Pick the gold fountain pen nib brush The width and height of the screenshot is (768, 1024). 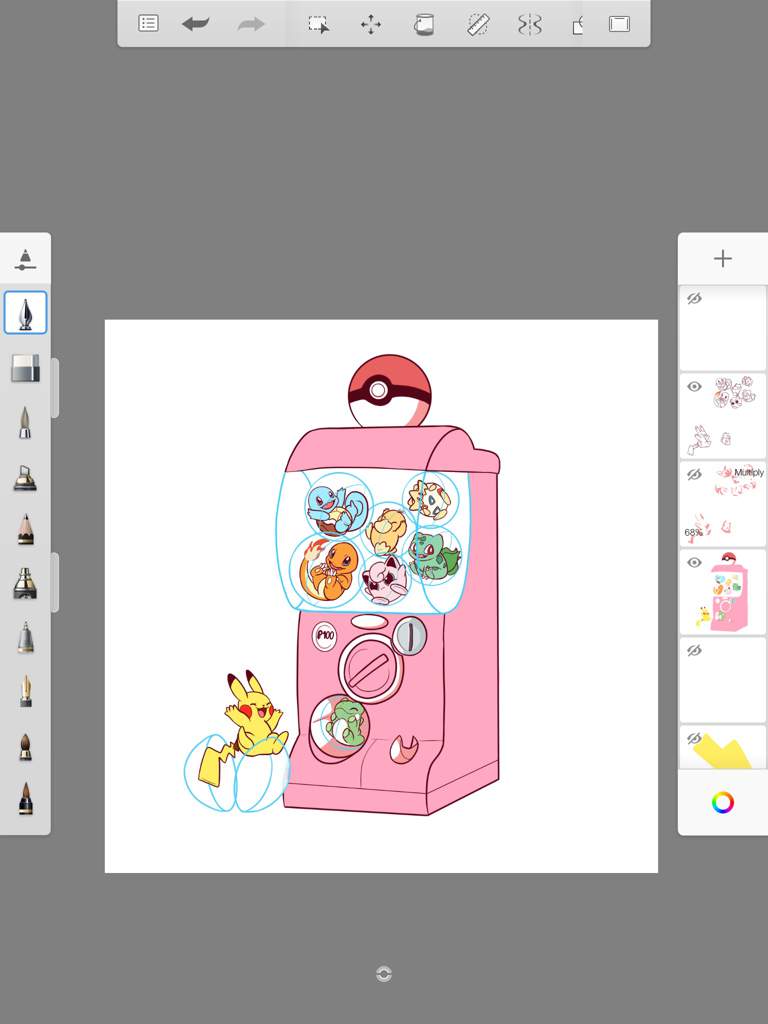click(25, 691)
